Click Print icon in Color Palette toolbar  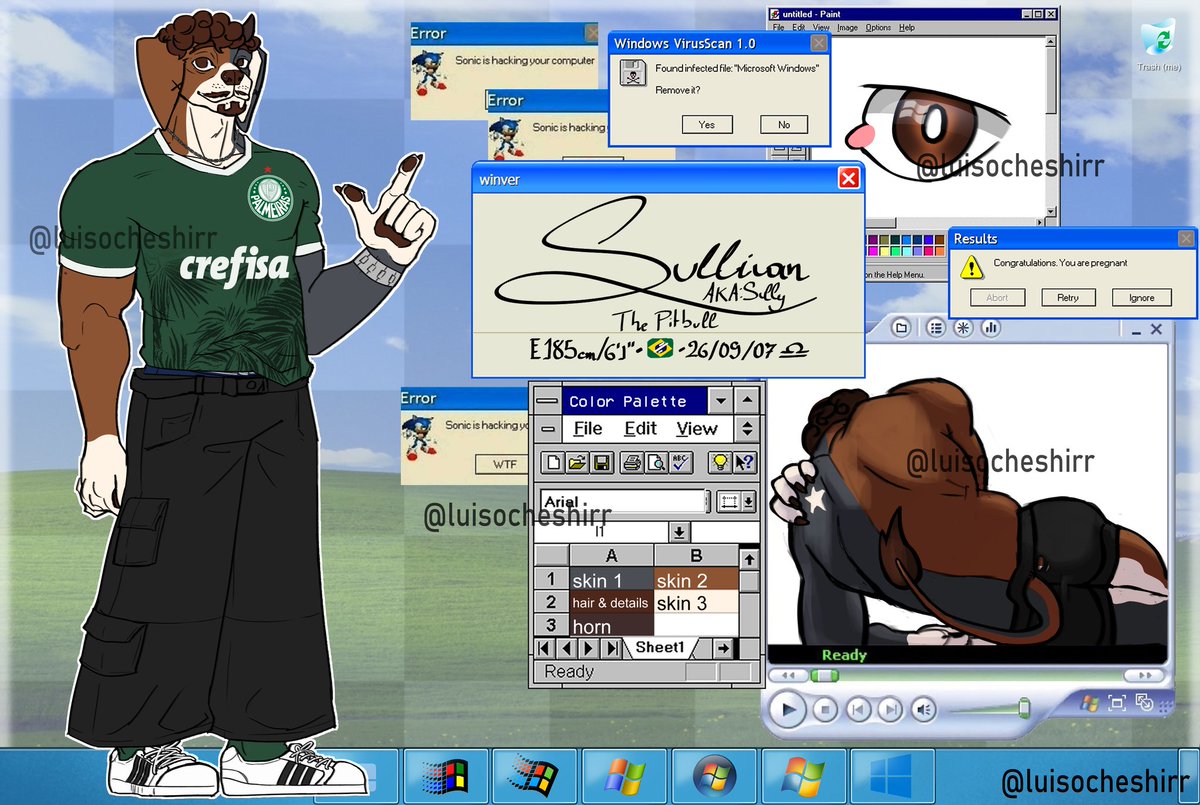point(631,462)
